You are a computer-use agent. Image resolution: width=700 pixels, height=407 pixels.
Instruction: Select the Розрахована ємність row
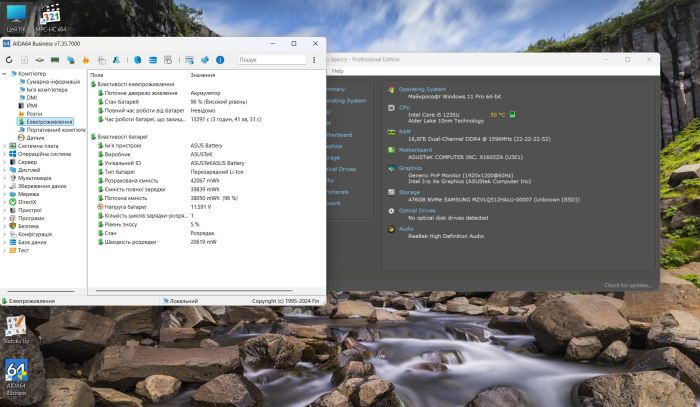click(x=207, y=181)
